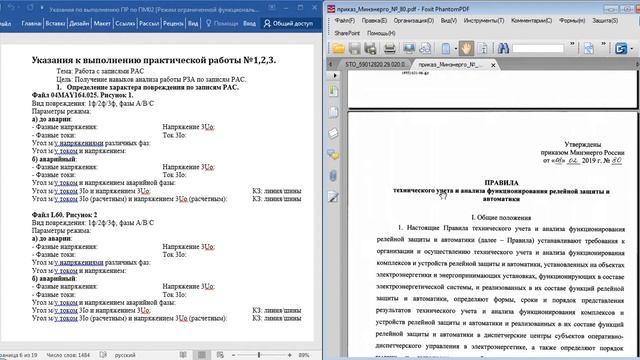Select the text selection tool in Foxit

(483, 49)
